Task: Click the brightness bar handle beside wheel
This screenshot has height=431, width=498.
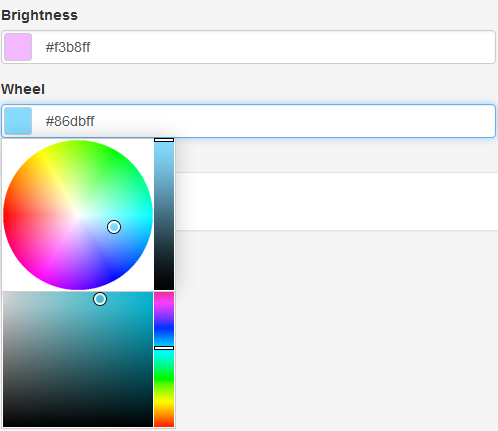Action: pyautogui.click(x=164, y=140)
